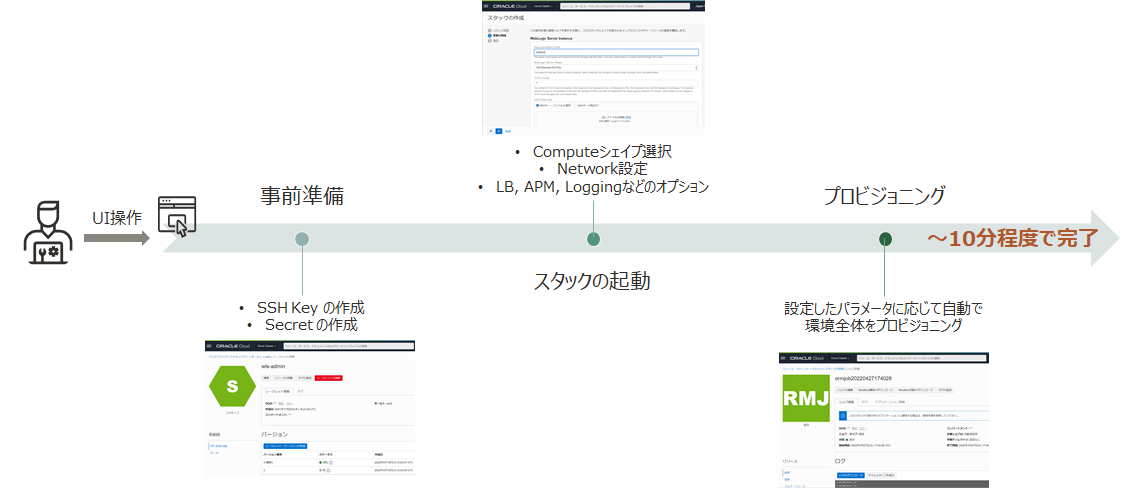Click the wls-admin secret title

[x=273, y=366]
